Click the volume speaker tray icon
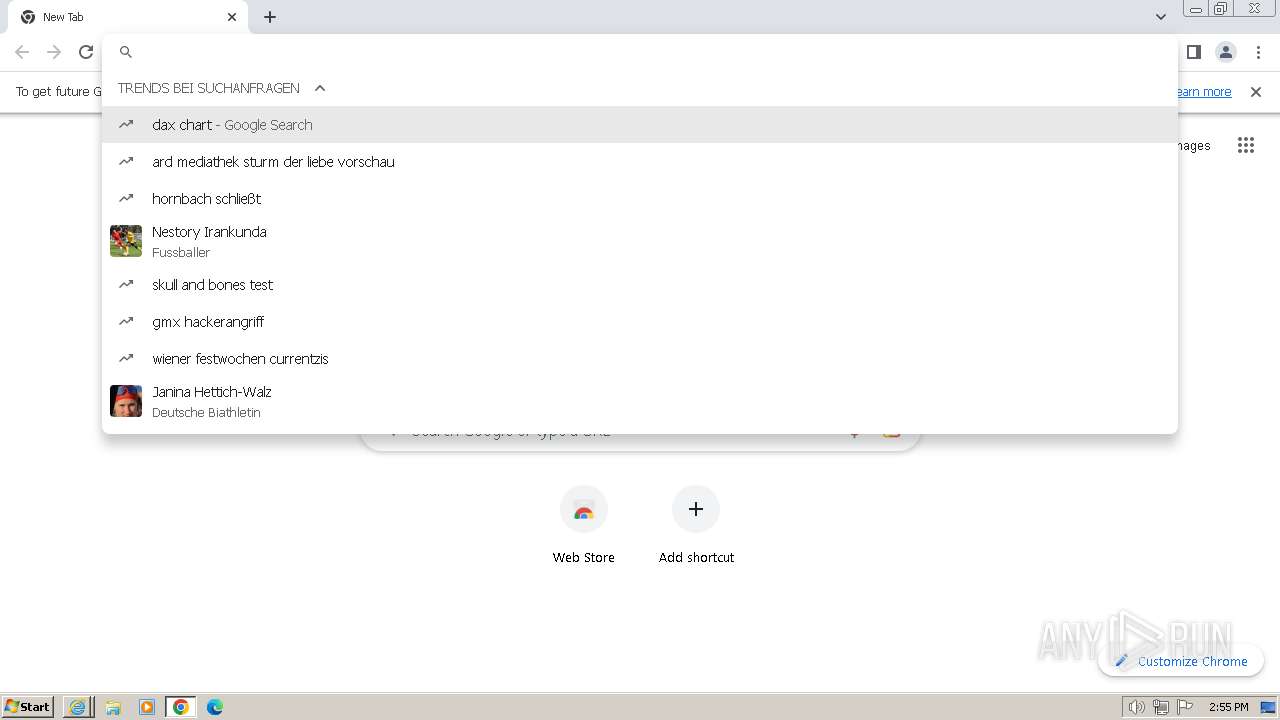 (1137, 707)
